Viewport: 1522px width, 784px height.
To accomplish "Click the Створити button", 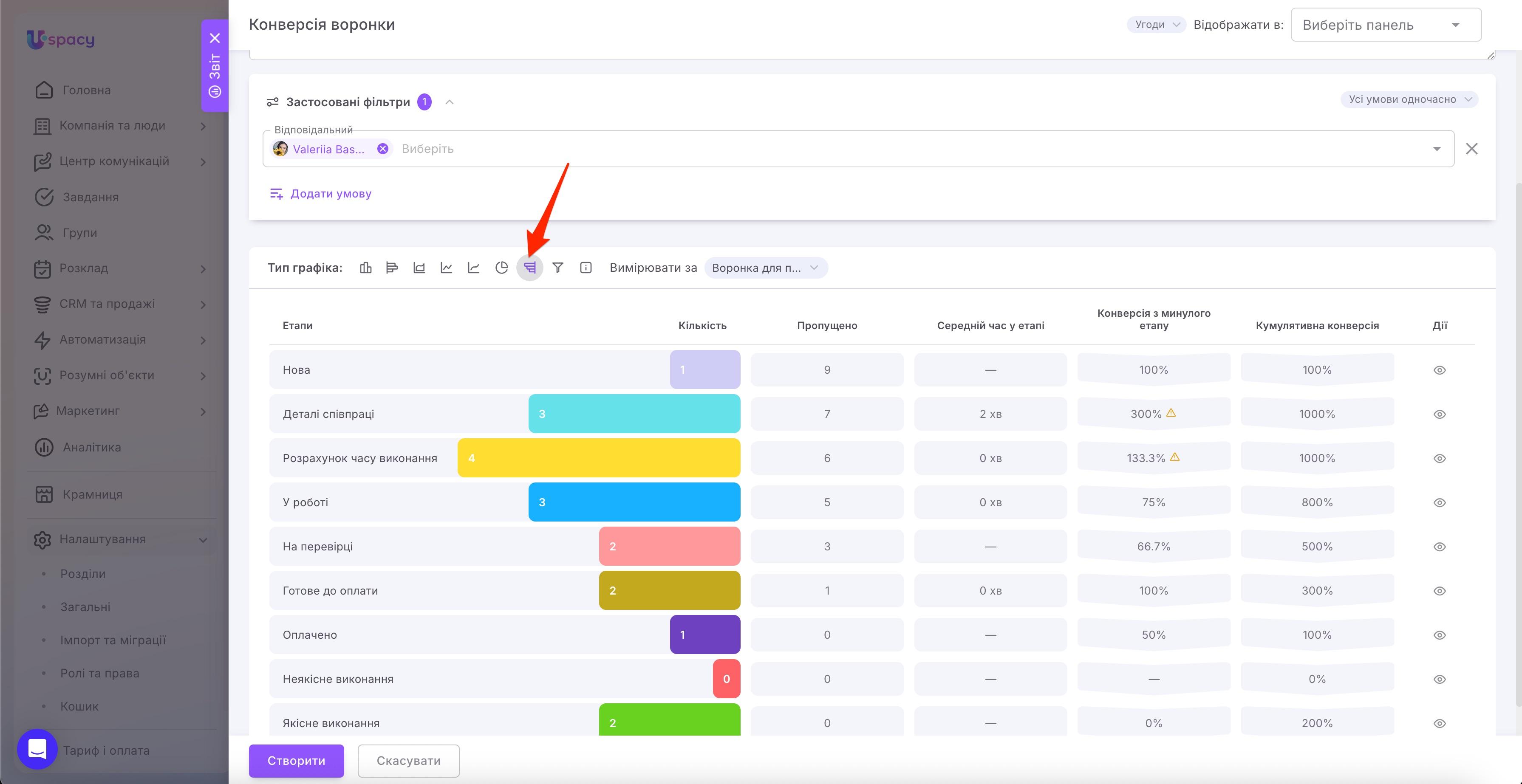I will pyautogui.click(x=297, y=761).
